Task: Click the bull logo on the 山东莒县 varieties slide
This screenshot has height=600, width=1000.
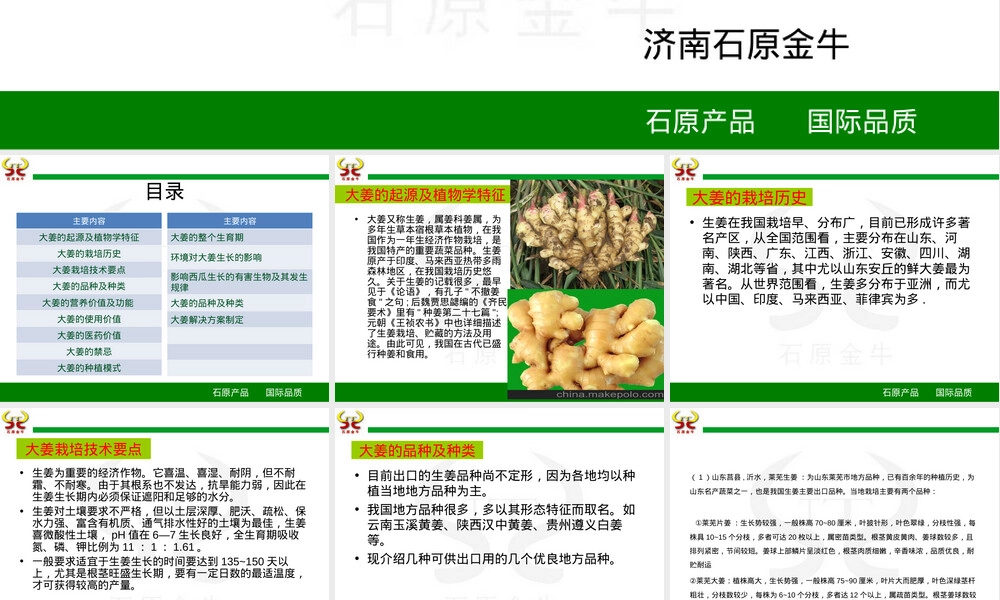Action: (685, 422)
